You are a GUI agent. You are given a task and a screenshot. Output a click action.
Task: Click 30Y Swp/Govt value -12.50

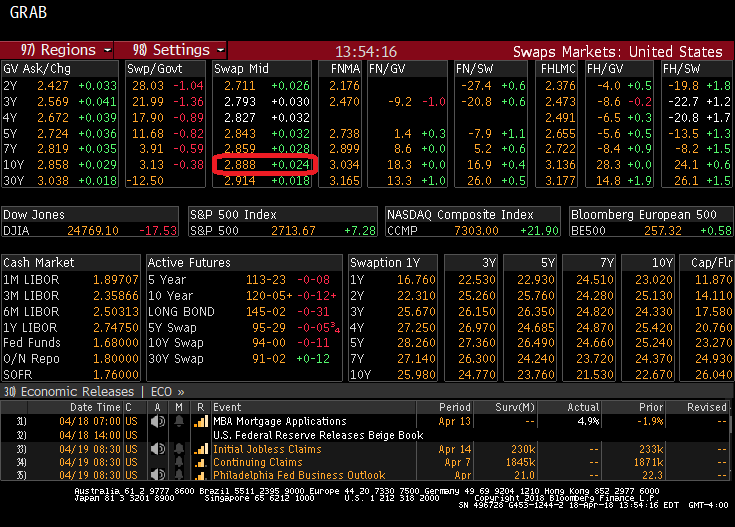point(145,181)
